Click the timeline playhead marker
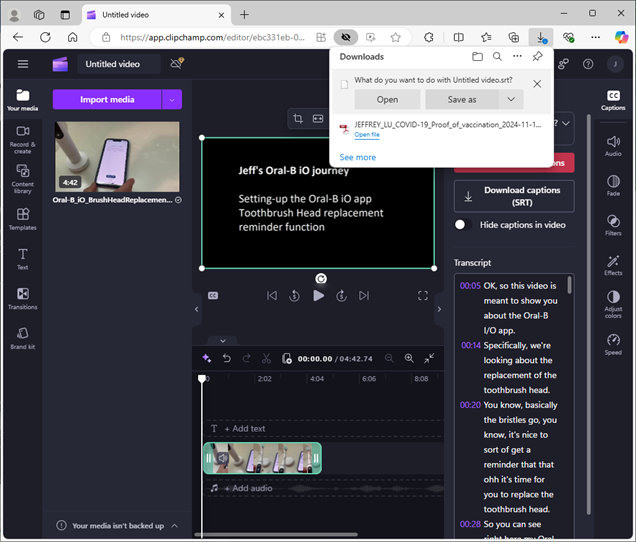Image resolution: width=636 pixels, height=542 pixels. click(202, 378)
